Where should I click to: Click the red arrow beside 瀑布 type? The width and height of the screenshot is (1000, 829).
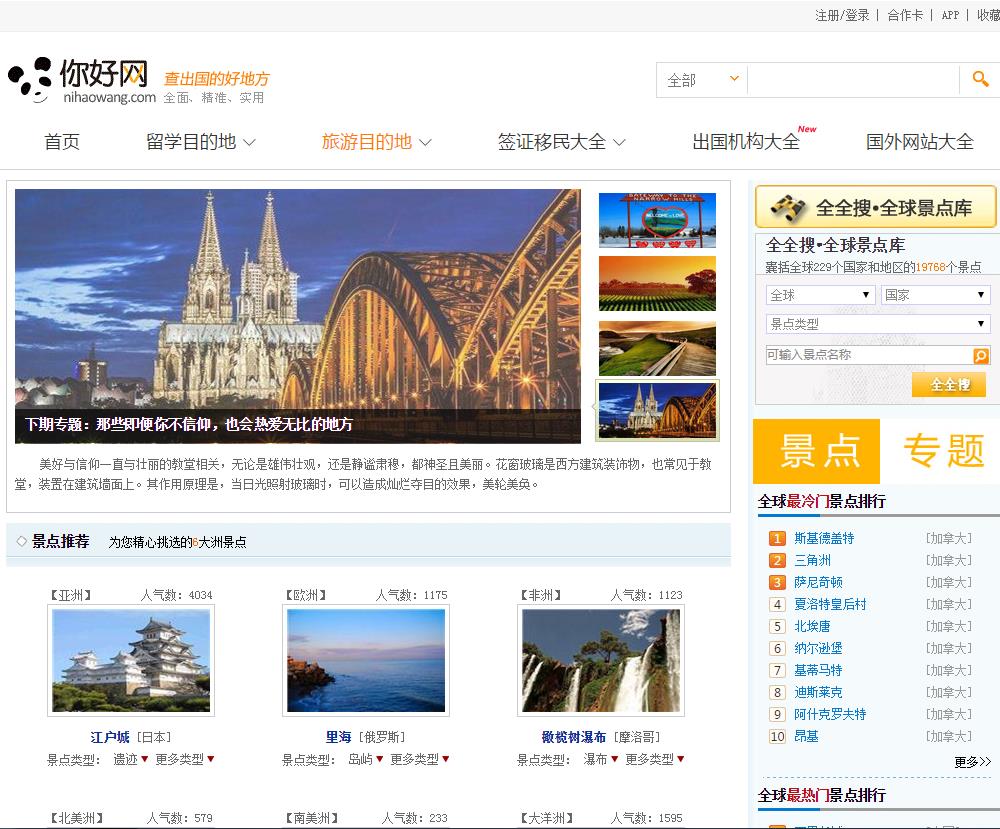point(614,759)
